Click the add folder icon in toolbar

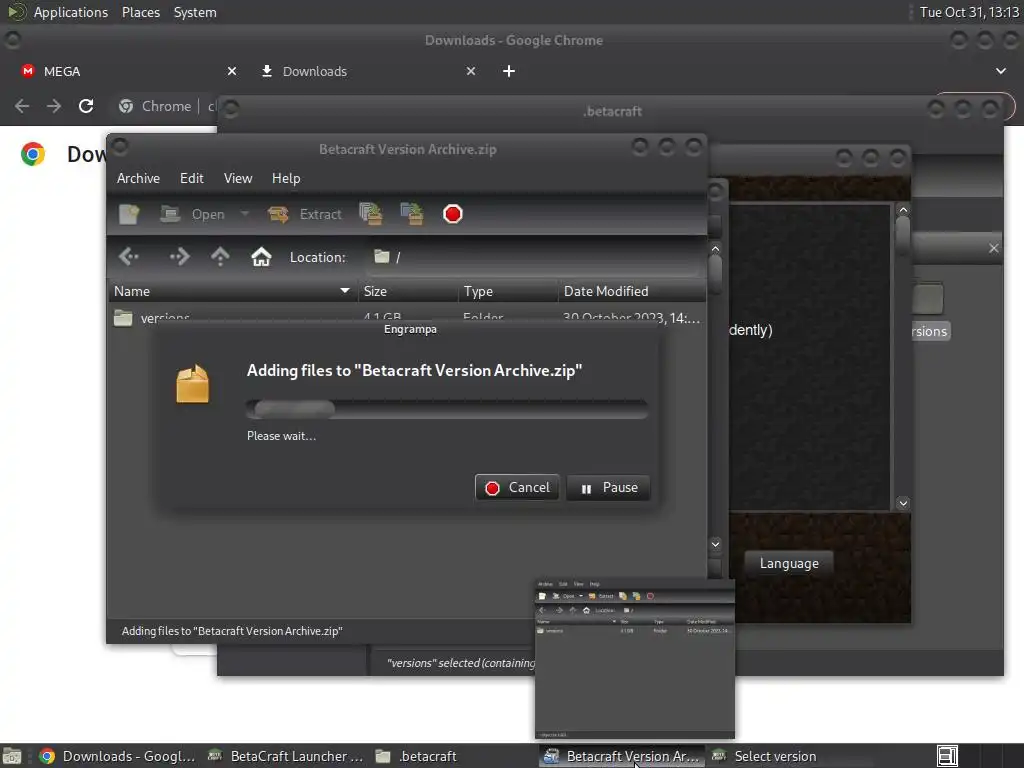click(412, 214)
